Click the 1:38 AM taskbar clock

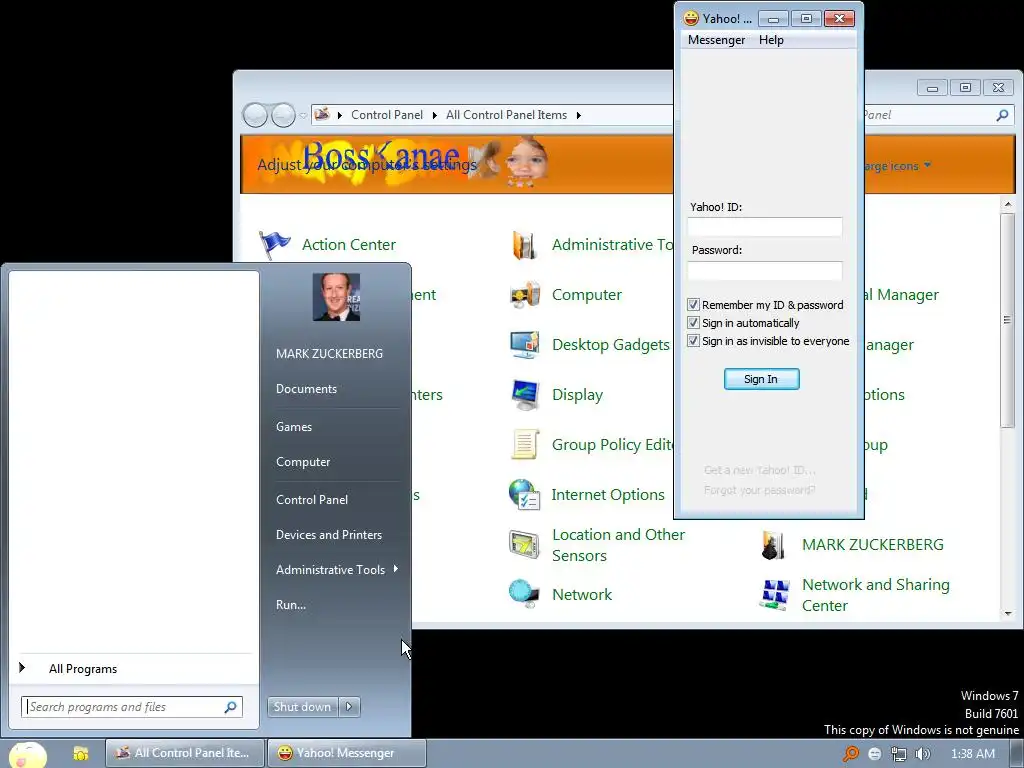click(973, 754)
